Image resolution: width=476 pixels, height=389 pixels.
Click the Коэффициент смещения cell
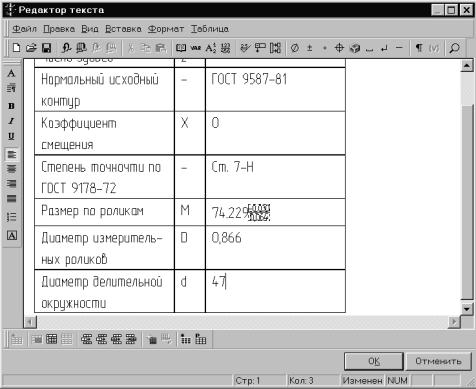tap(104, 133)
